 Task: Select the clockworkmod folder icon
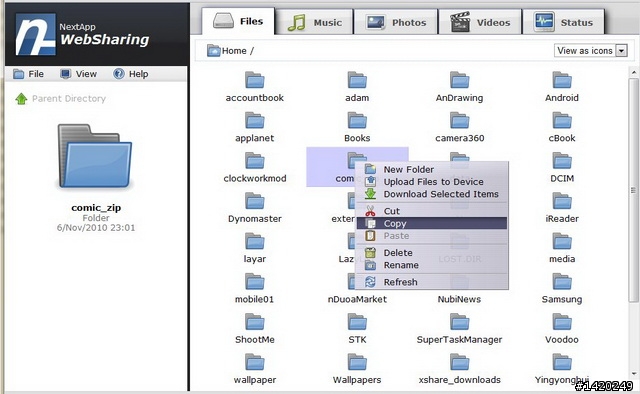coord(255,161)
